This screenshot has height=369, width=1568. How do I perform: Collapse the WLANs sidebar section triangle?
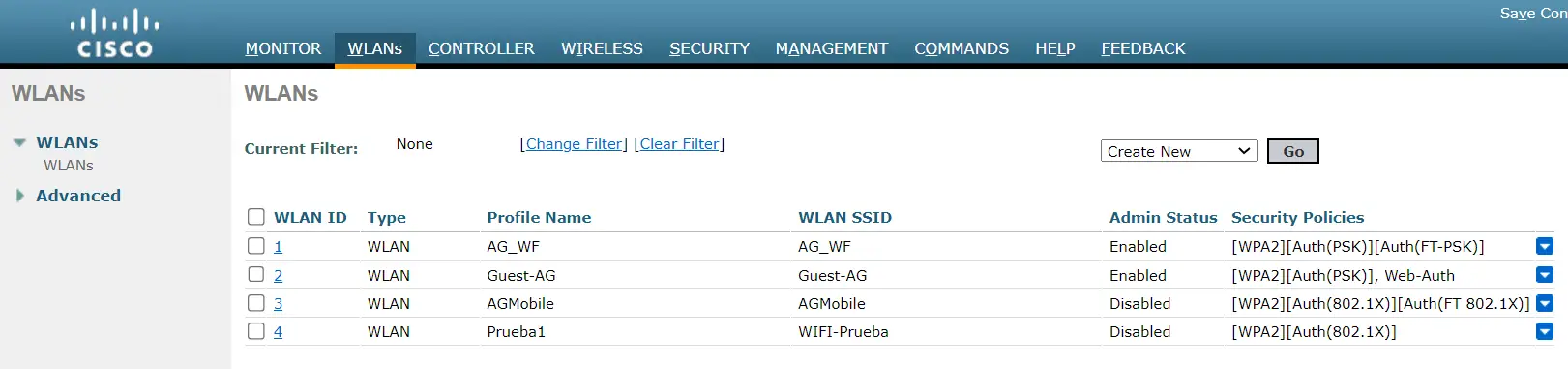19,142
